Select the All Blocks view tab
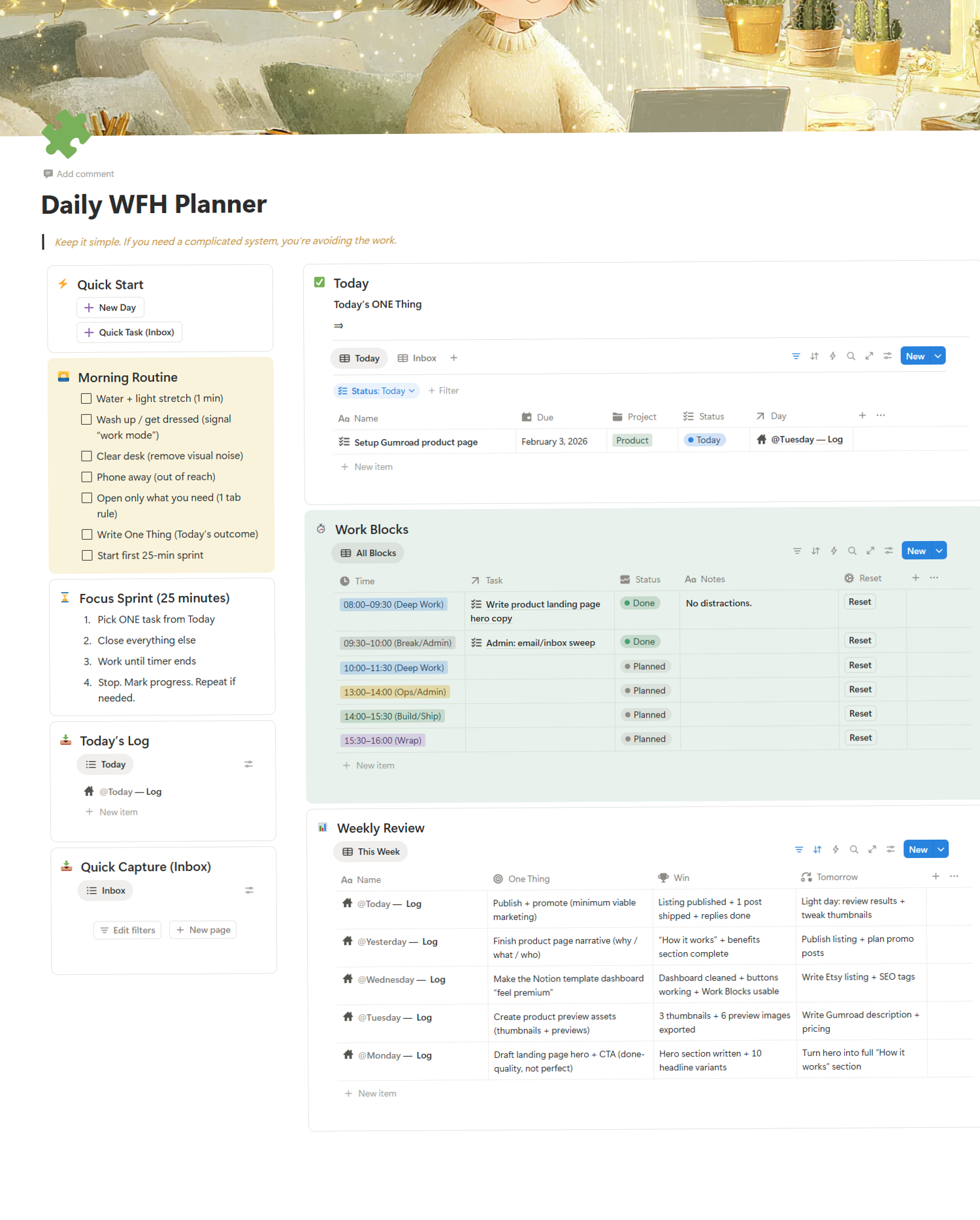980x1220 pixels. point(368,553)
